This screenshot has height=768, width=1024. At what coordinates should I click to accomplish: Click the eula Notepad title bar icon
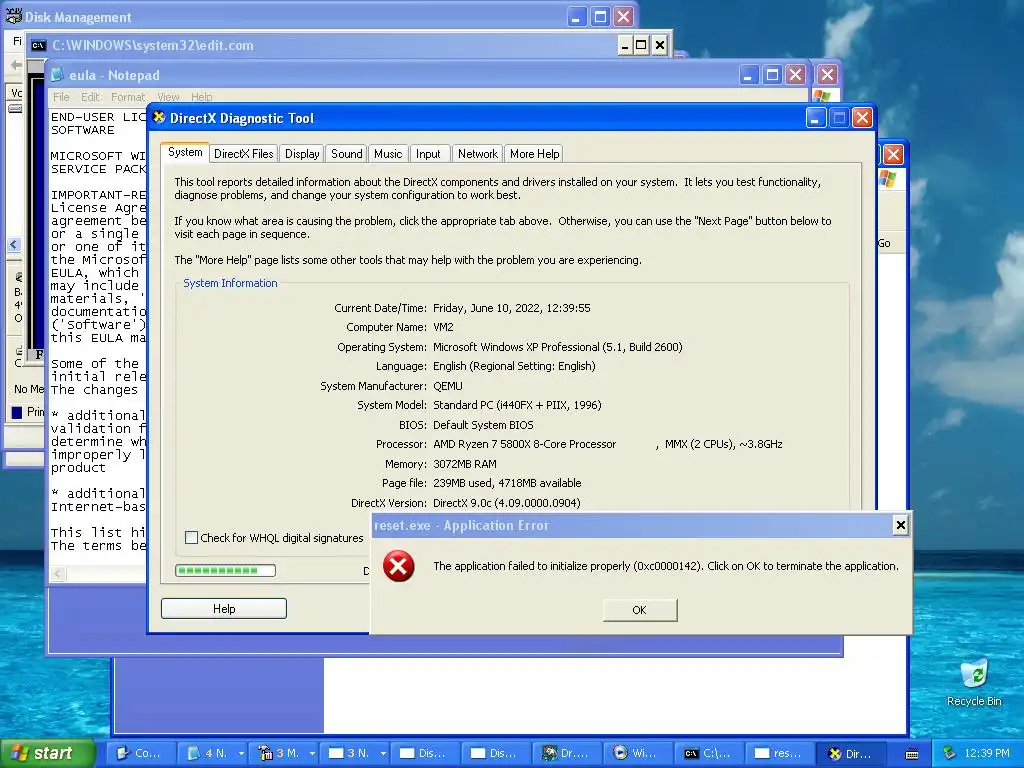point(57,75)
